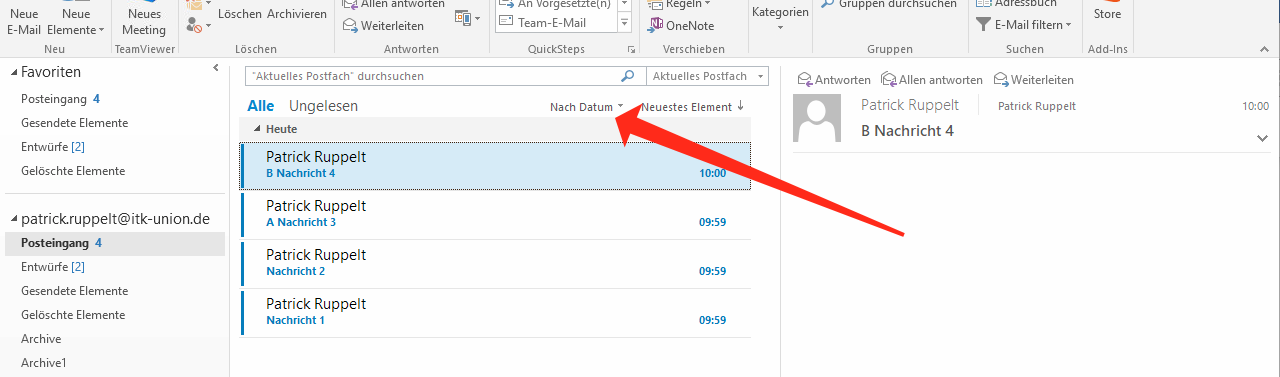Click the Team-E-Mail quick step icon
This screenshot has width=1280, height=377.
(505, 21)
